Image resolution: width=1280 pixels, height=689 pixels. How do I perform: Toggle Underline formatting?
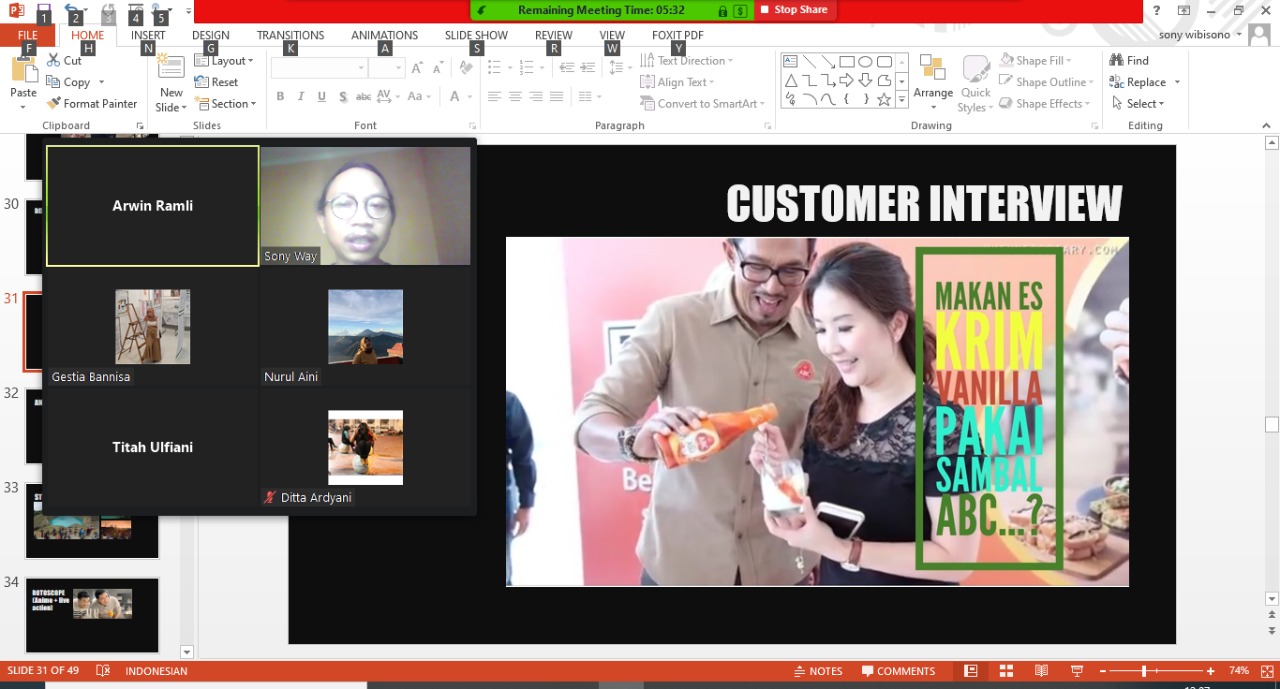[322, 97]
